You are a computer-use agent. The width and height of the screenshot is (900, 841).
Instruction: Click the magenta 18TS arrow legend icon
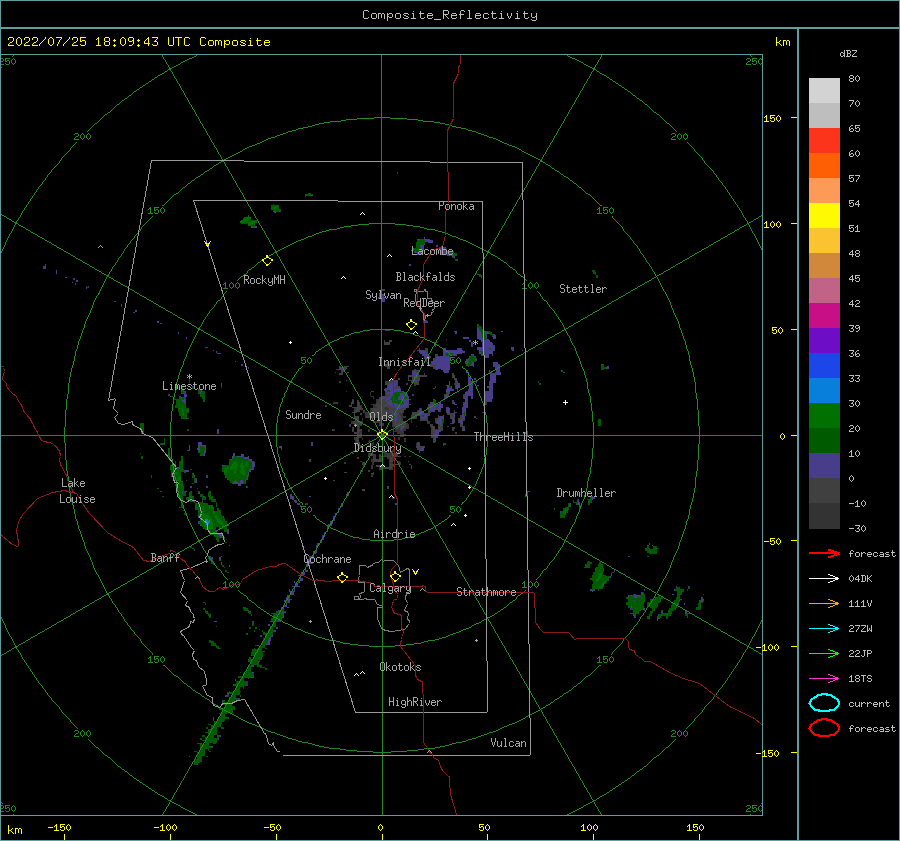tap(824, 678)
